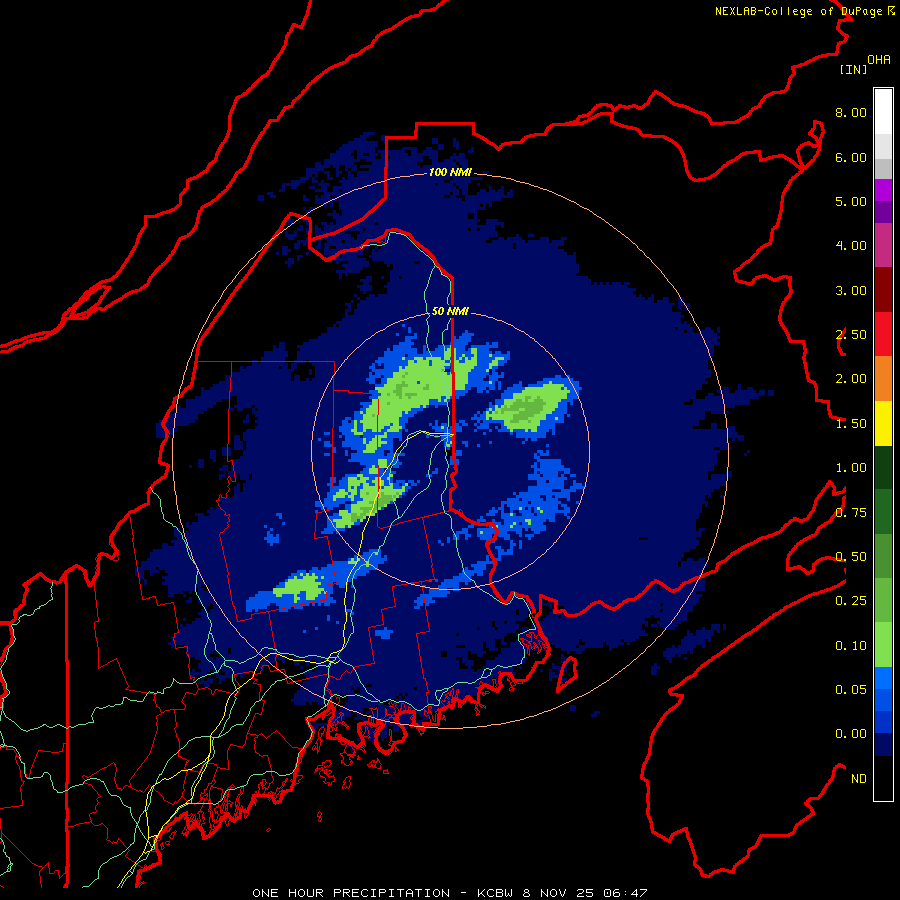This screenshot has height=900, width=900.
Task: Select the black ND swatch at legend bottom
Action: pos(883,778)
